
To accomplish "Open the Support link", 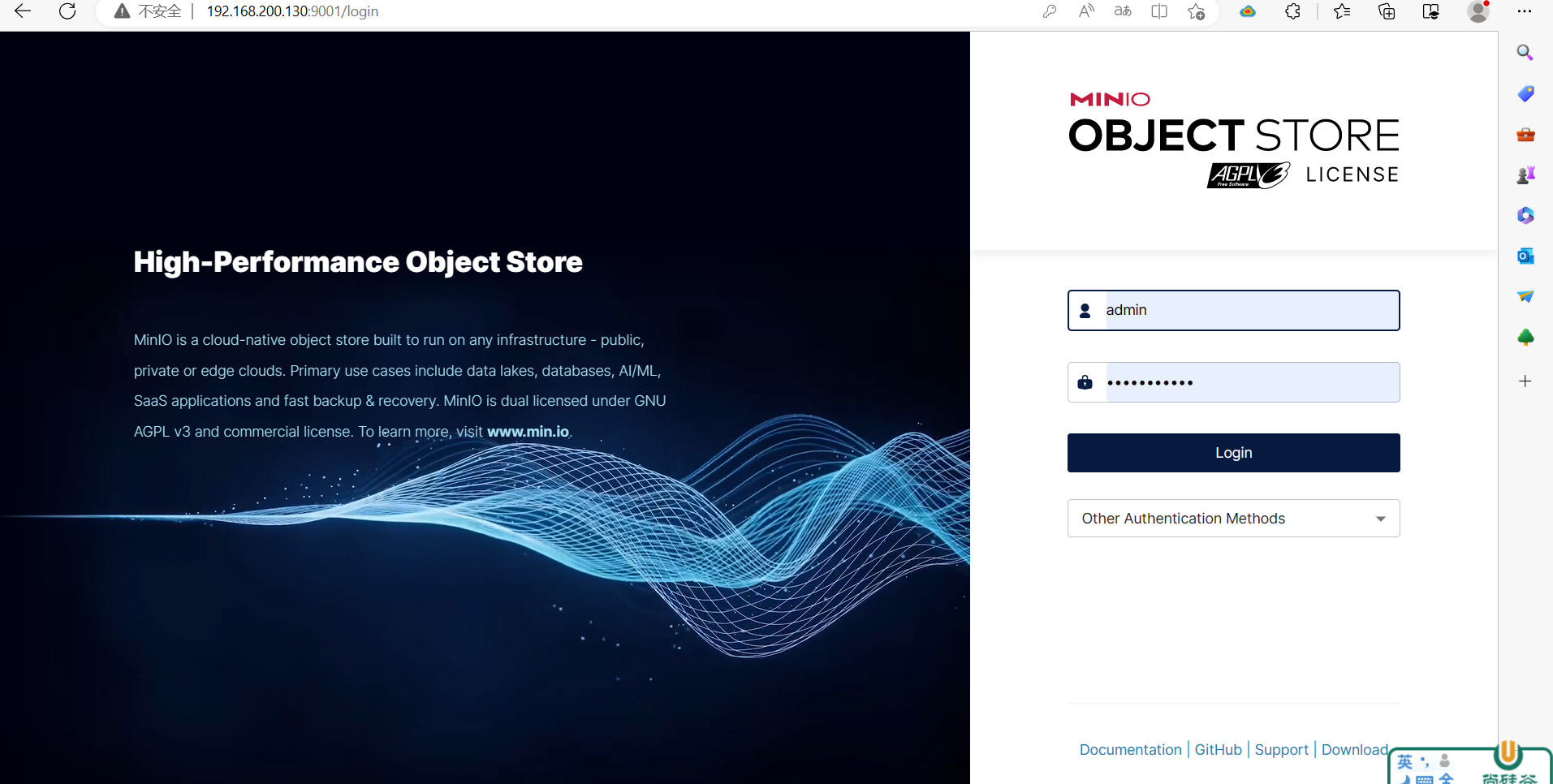I will [1281, 750].
